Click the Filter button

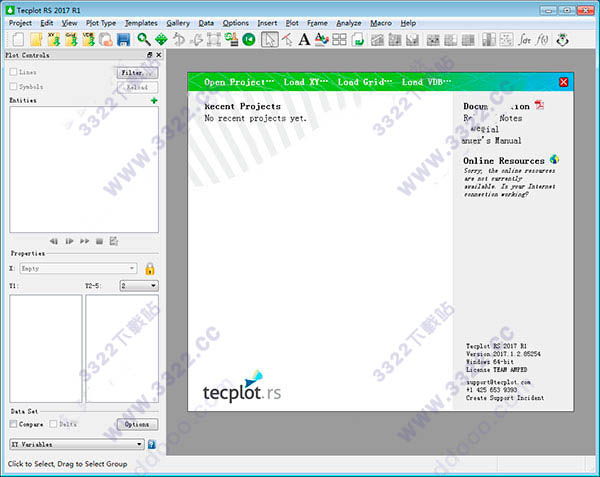coord(137,73)
